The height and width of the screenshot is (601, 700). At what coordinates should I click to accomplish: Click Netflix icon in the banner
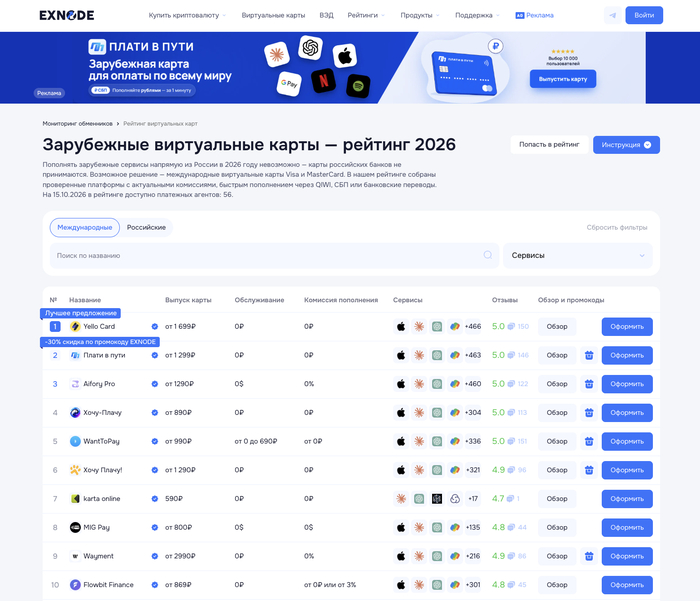click(x=323, y=80)
